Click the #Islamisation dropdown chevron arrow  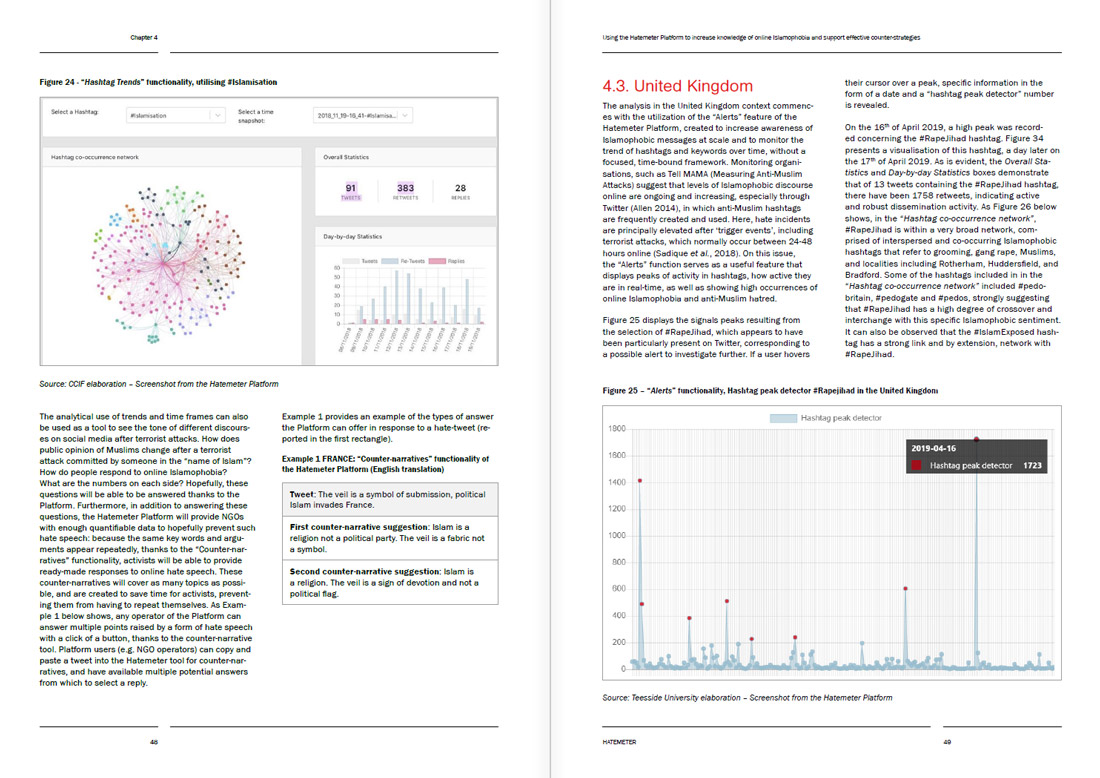218,115
